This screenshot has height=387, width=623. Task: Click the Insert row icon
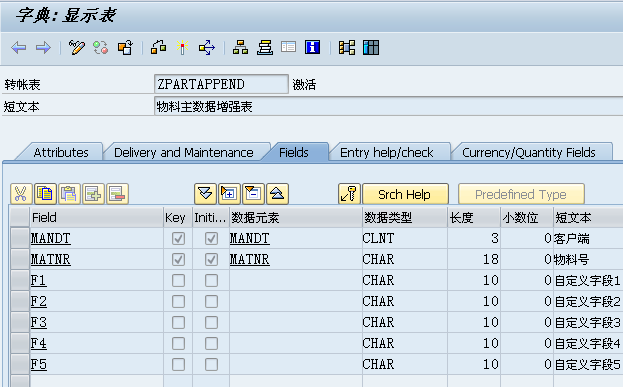pyautogui.click(x=93, y=194)
